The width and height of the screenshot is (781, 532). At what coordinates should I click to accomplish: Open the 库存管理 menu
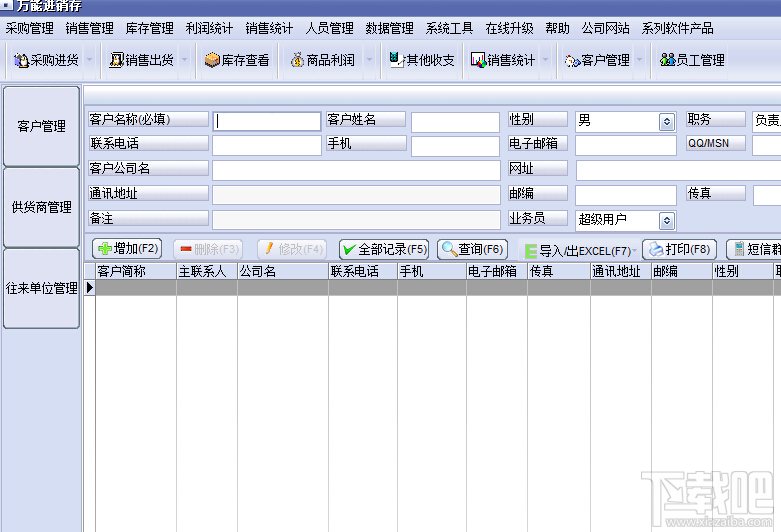[x=149, y=28]
